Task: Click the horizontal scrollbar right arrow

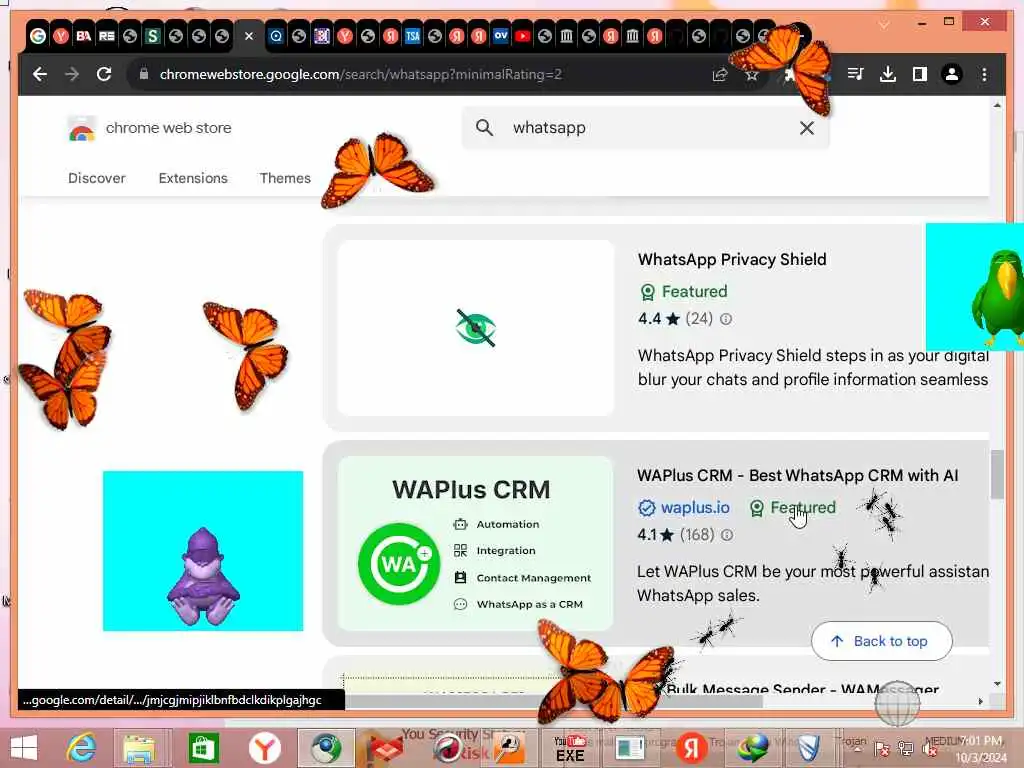Action: [x=980, y=701]
